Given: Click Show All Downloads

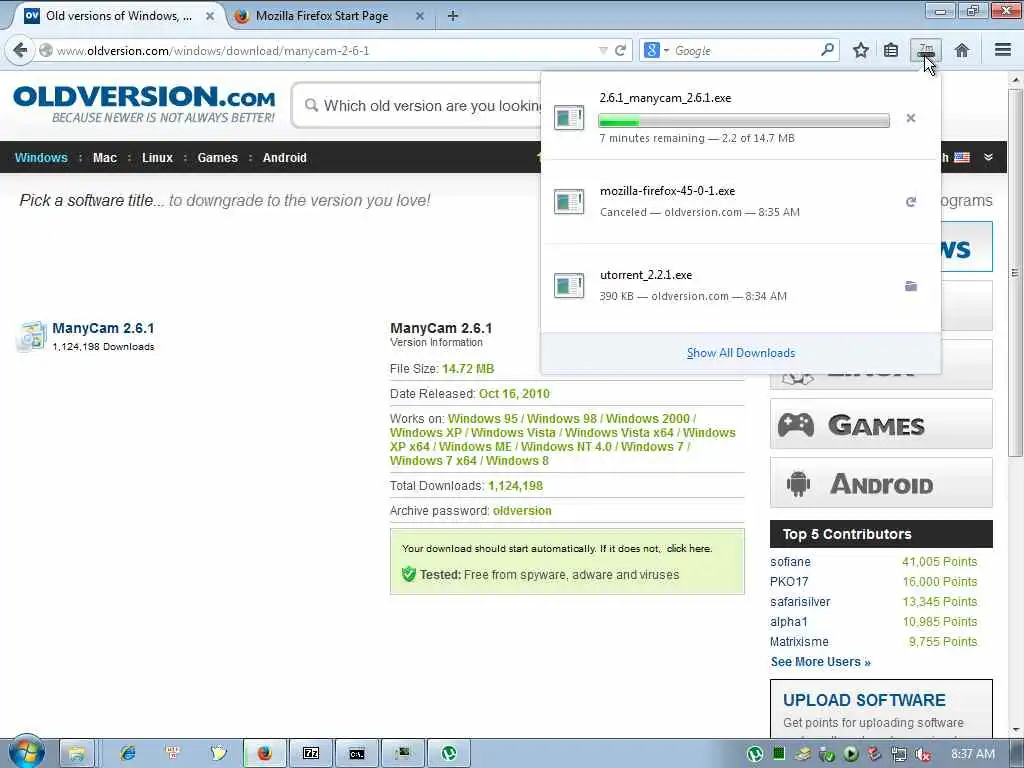Looking at the screenshot, I should point(741,353).
